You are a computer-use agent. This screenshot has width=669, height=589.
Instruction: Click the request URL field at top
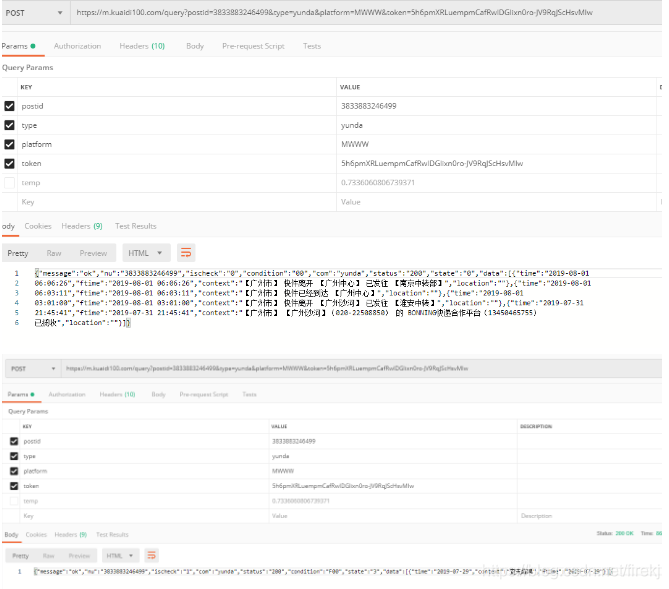tap(366, 13)
